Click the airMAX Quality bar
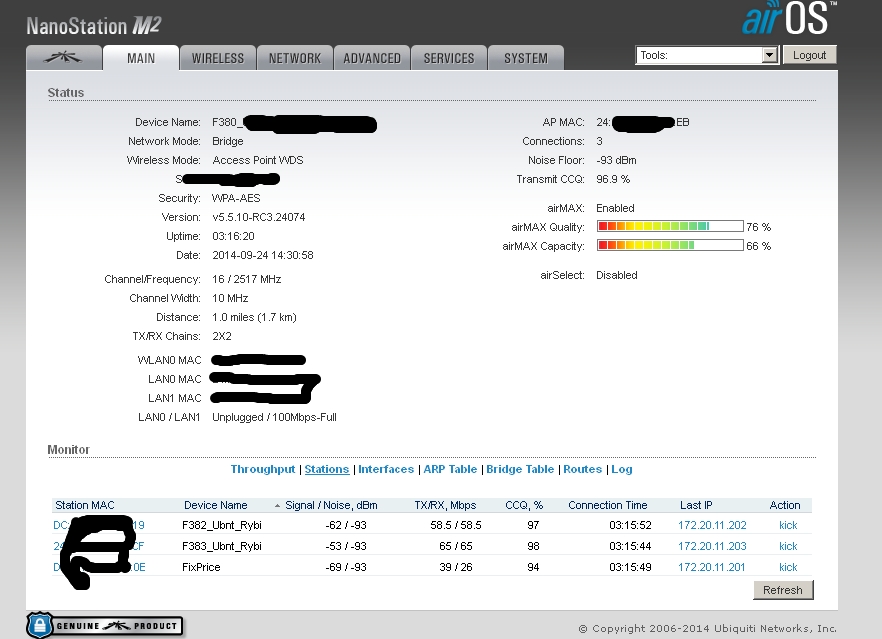The width and height of the screenshot is (882, 639). [x=669, y=227]
